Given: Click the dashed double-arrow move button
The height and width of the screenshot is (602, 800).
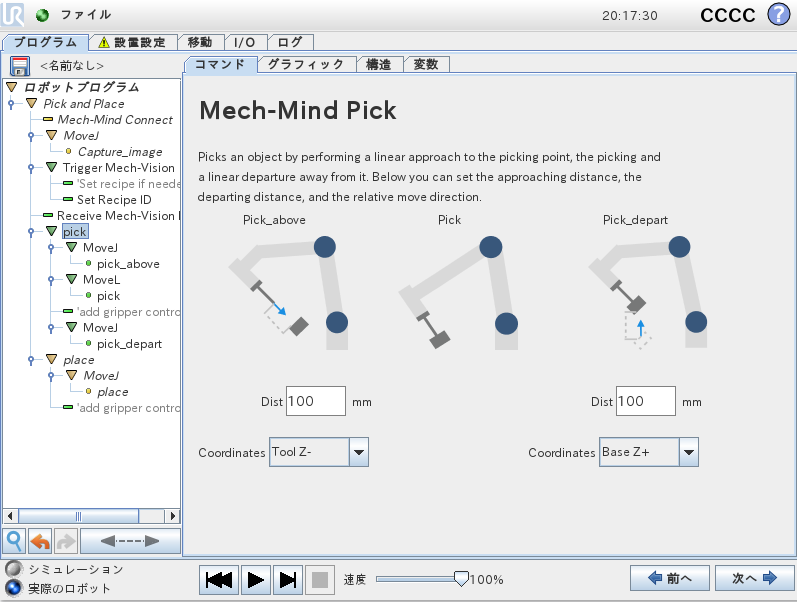Looking at the screenshot, I should click(x=130, y=541).
